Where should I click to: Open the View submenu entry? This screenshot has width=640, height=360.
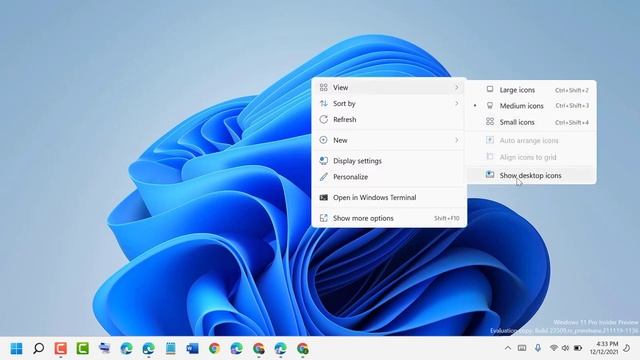pos(389,87)
